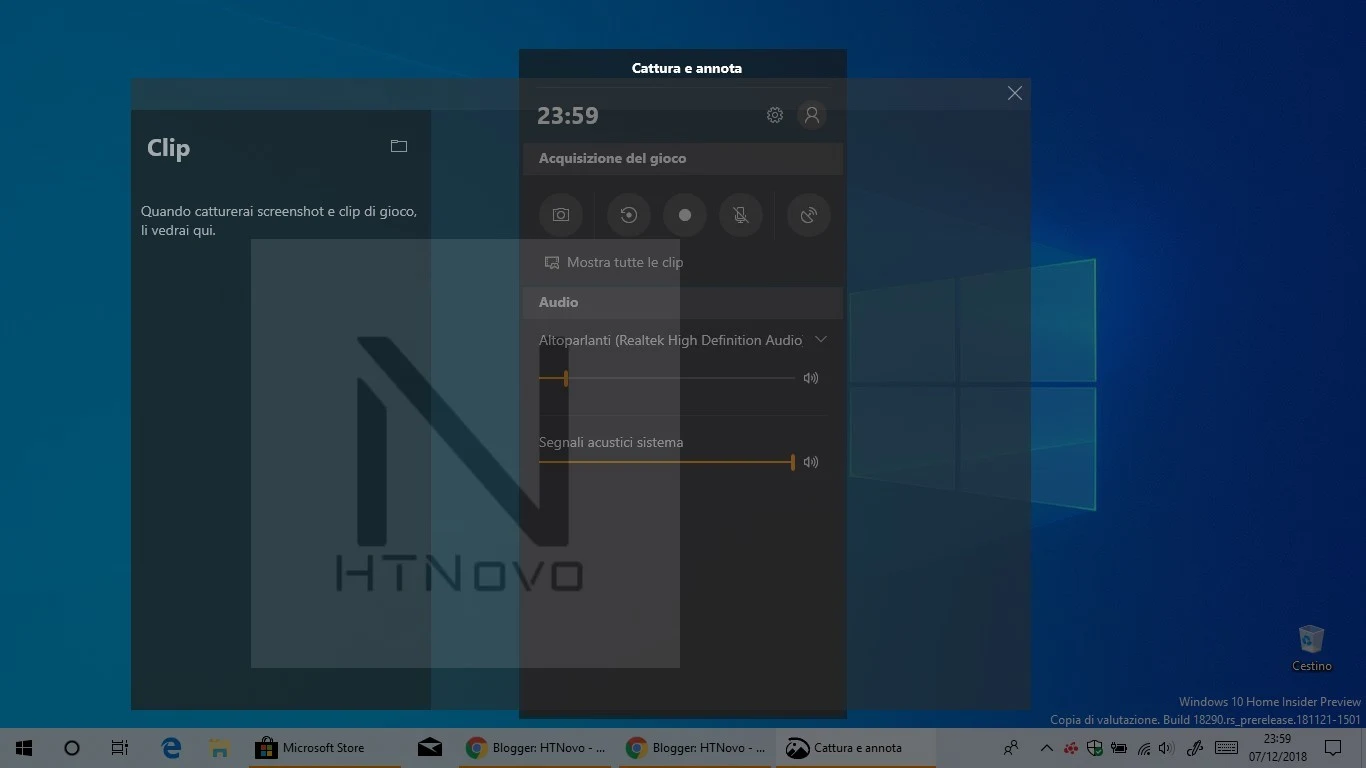1366x768 pixels.
Task: Open system volume tray icon
Action: tap(1165, 748)
